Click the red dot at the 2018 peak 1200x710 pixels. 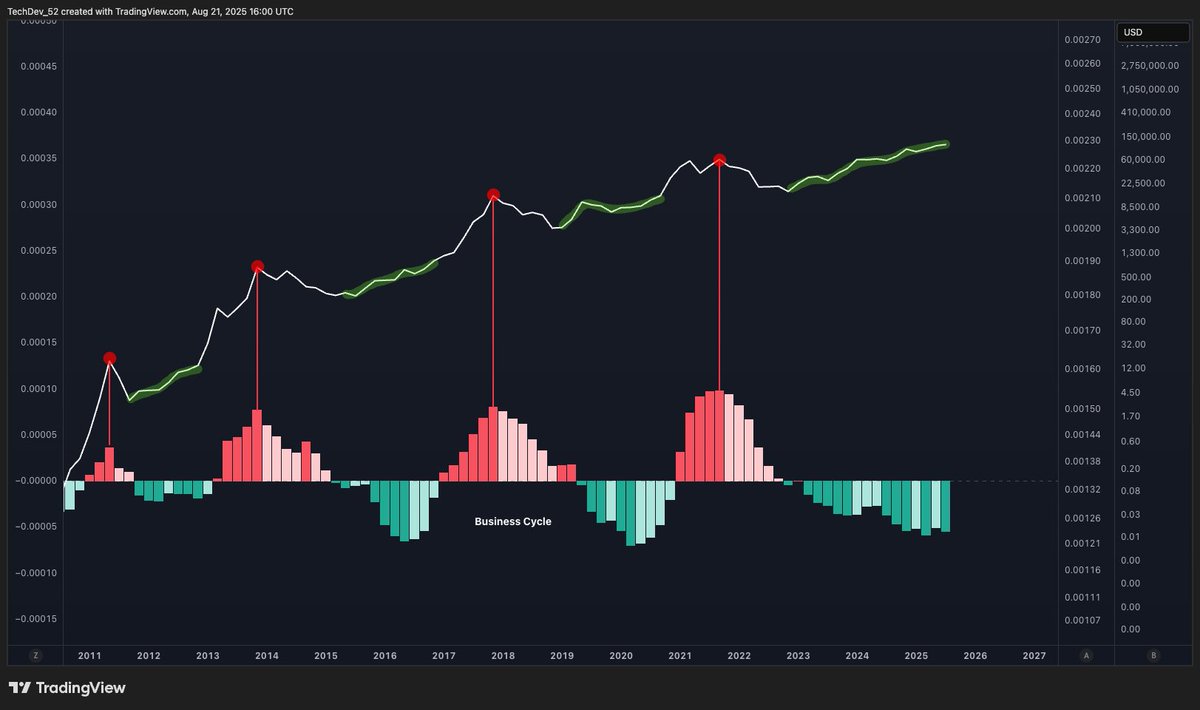[493, 195]
